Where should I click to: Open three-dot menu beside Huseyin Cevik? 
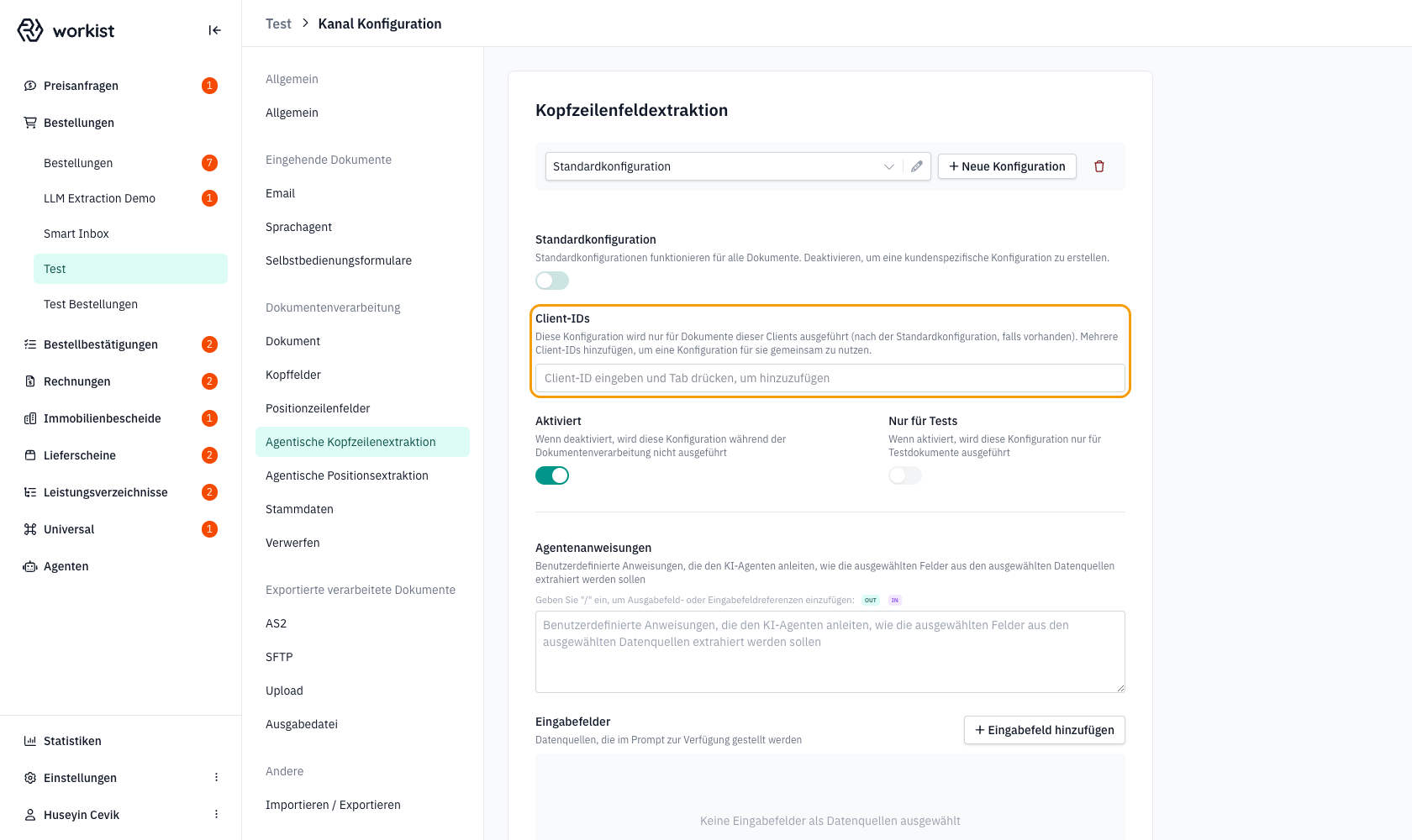216,815
